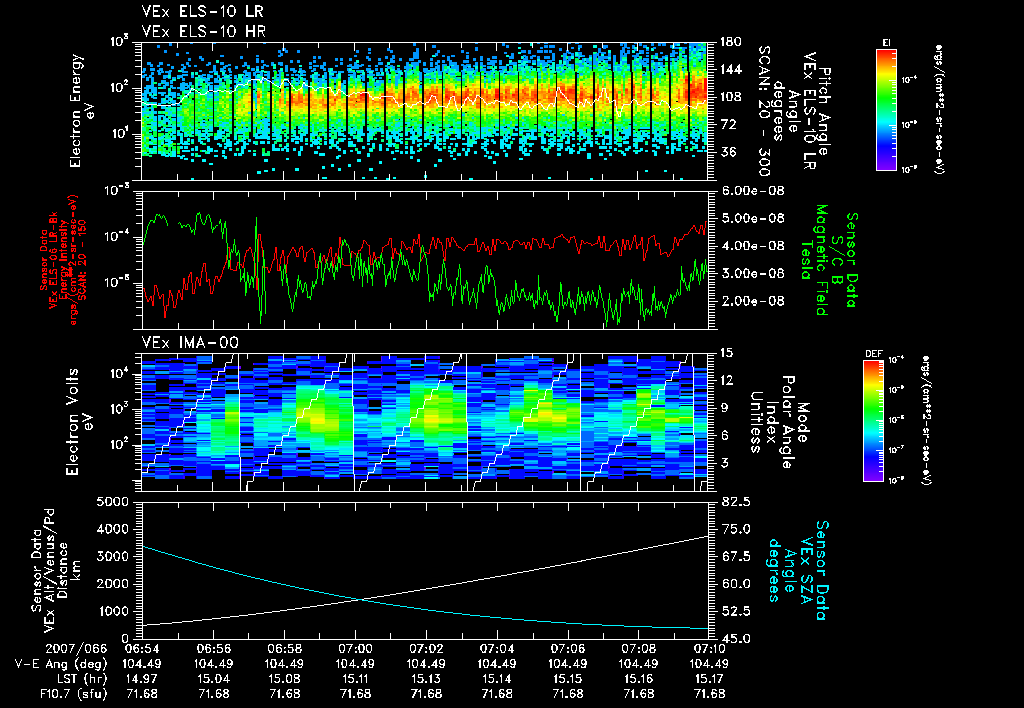This screenshot has height=708, width=1024.
Task: Click the 07:06 time tick label
Action: pyautogui.click(x=568, y=649)
